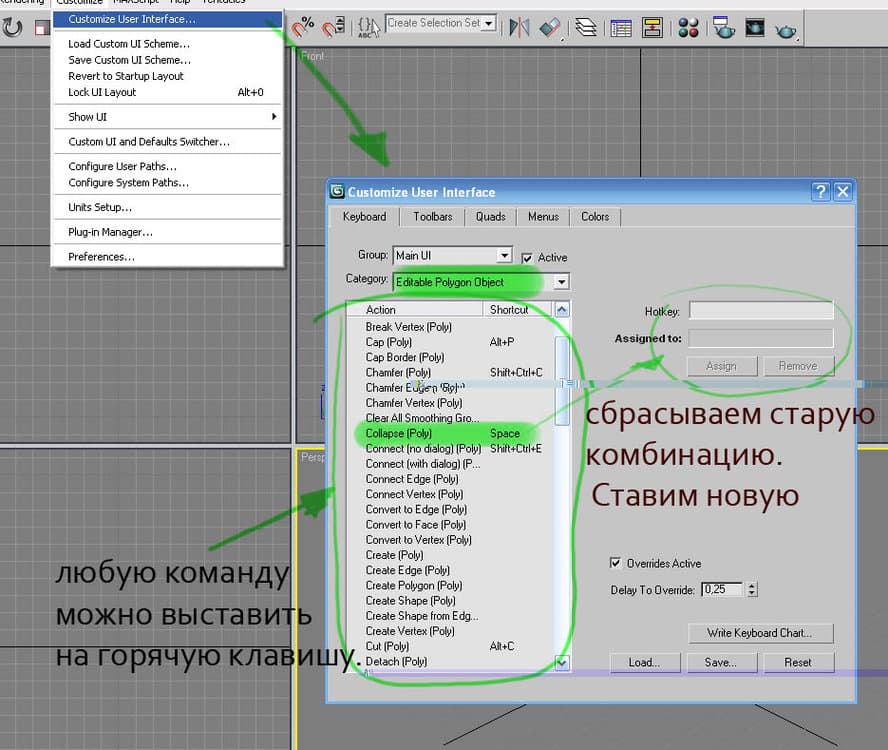Open the Schematic View icon
This screenshot has height=750, width=888.
click(652, 26)
